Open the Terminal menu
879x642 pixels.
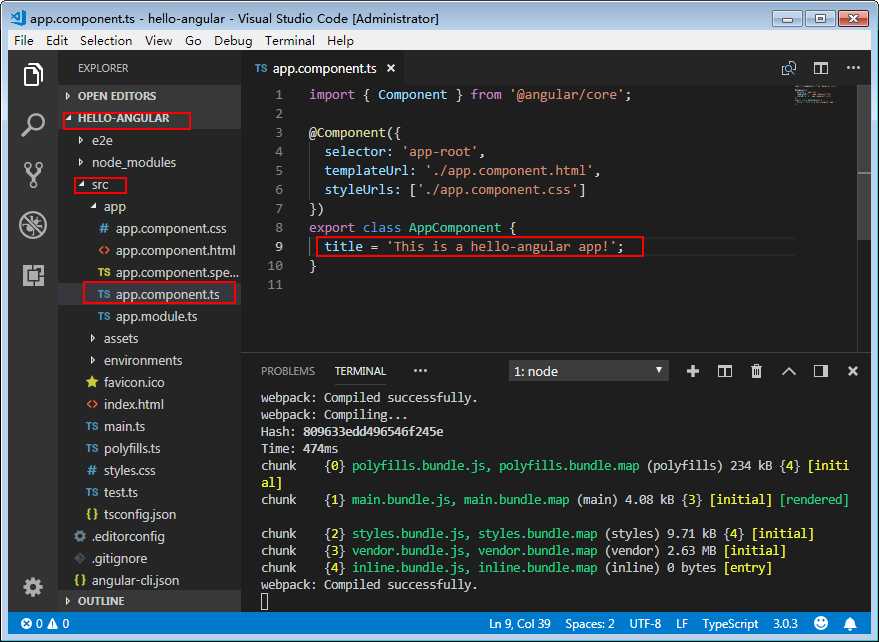[x=290, y=41]
